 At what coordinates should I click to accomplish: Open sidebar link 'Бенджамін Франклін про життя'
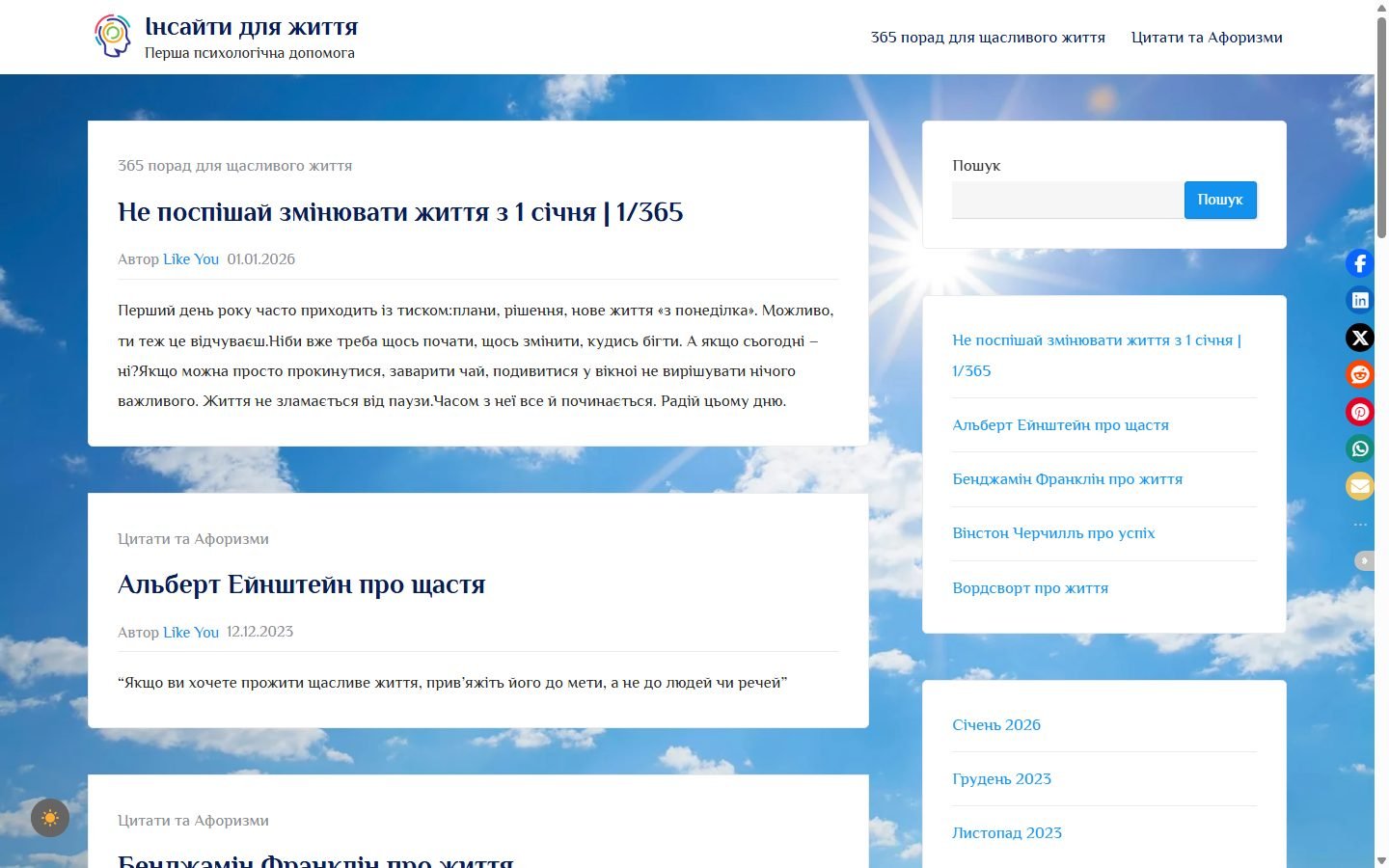[1067, 479]
